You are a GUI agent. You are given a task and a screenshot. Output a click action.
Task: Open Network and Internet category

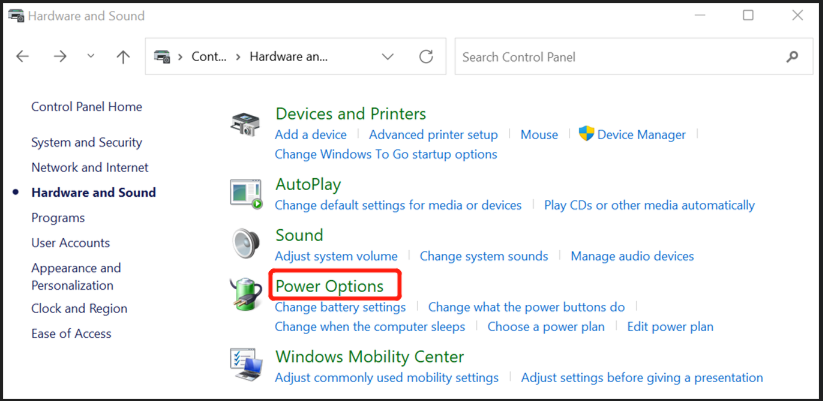click(x=90, y=167)
